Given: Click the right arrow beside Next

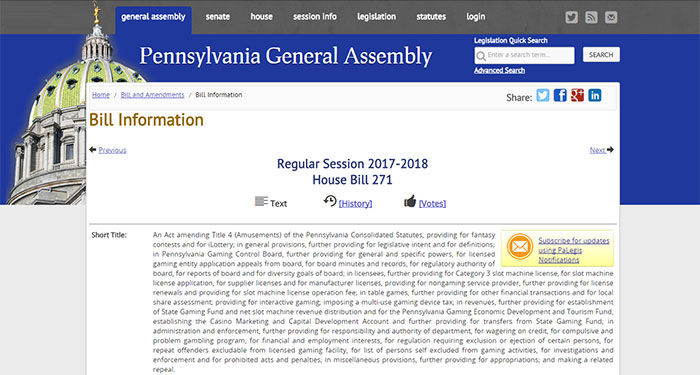Looking at the screenshot, I should coord(610,150).
